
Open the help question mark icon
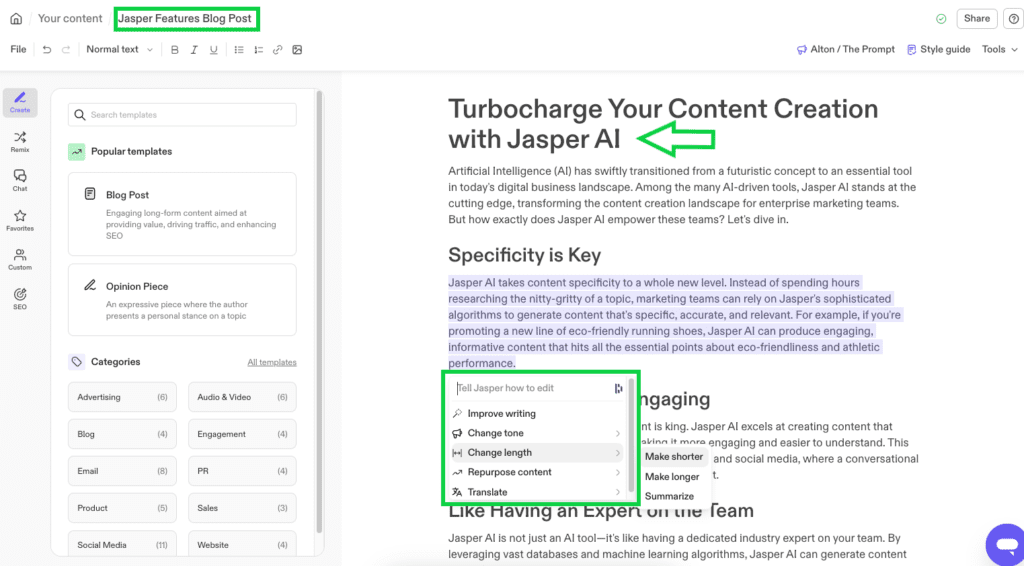[x=1012, y=19]
